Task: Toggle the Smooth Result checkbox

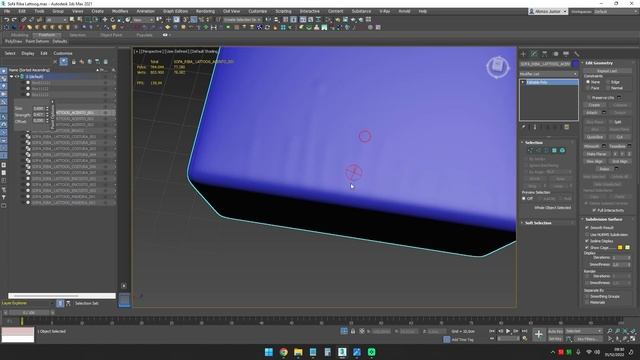Action: click(587, 228)
